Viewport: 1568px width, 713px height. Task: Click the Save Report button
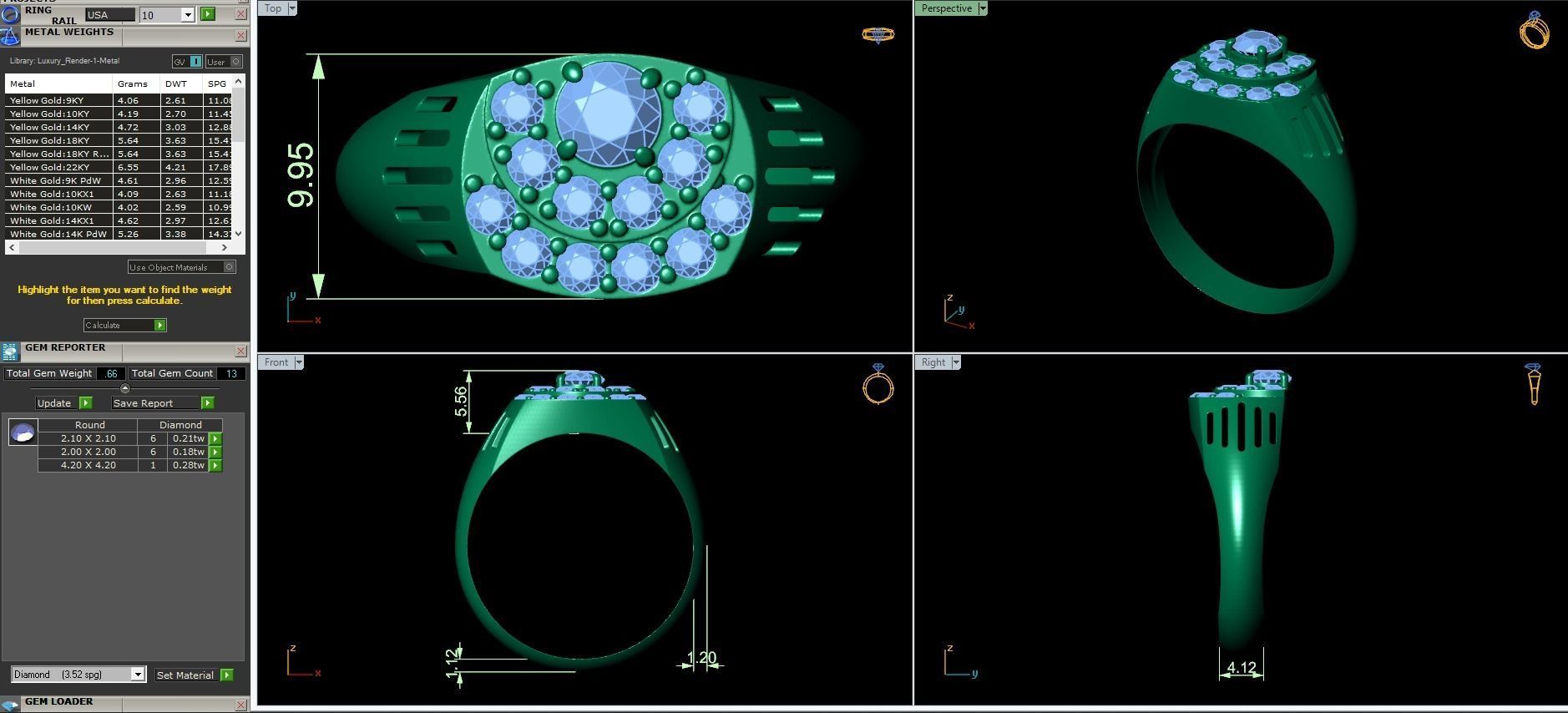click(155, 402)
